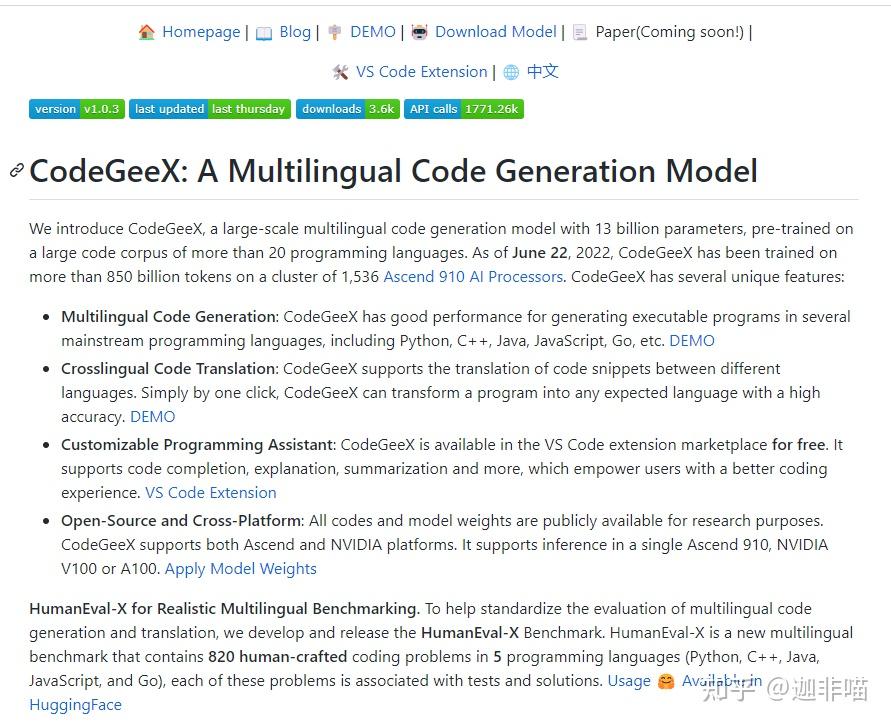Click the downloads 3.6k badge
The image size is (891, 726).
[347, 109]
